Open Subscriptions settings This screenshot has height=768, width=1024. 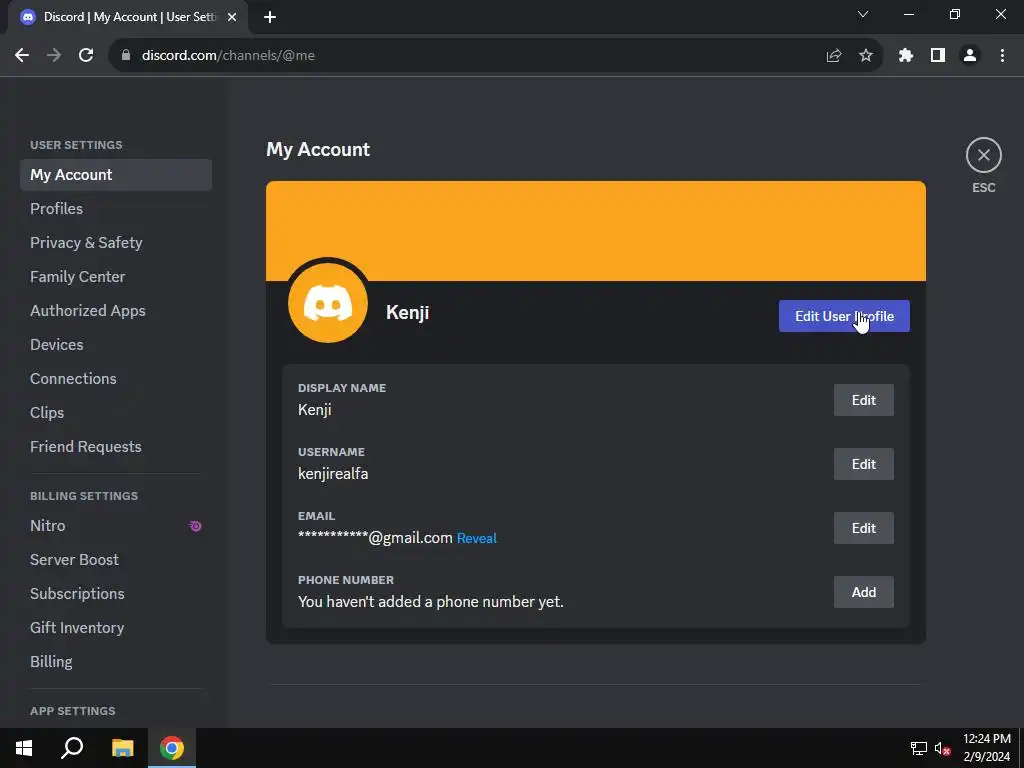[x=116, y=594]
